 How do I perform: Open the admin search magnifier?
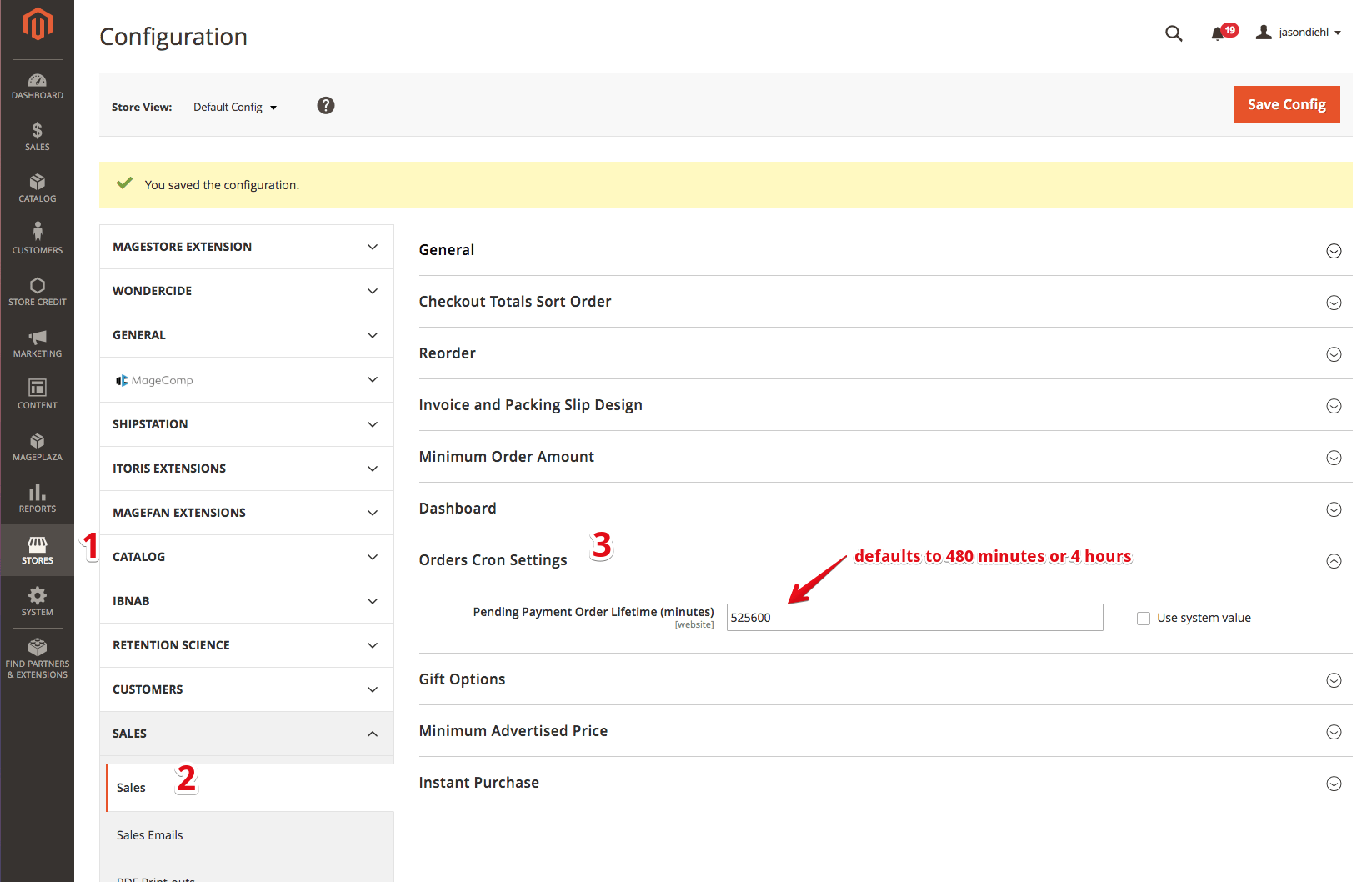tap(1174, 33)
